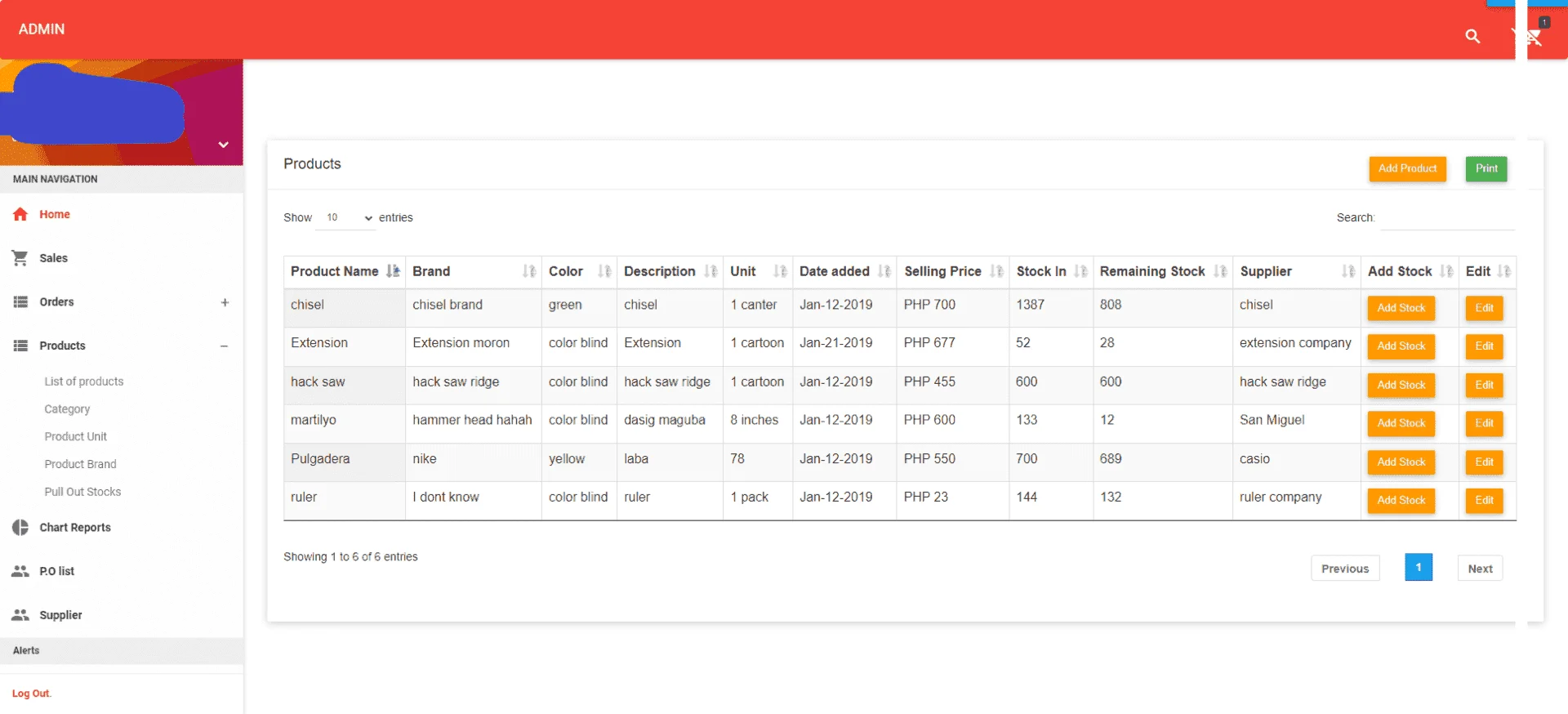
Task: Add stock for the Extension row
Action: (x=1401, y=346)
